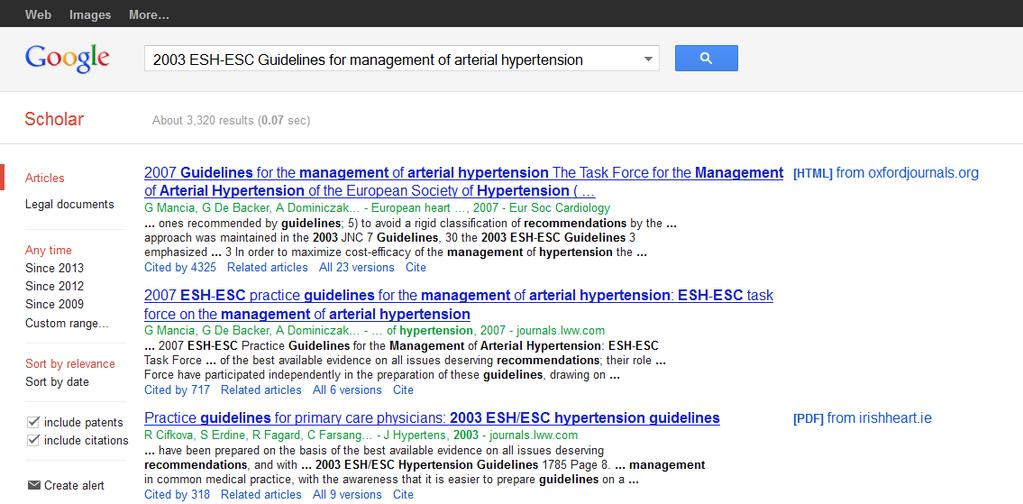View All 23 versions
Viewport: 1023px width, 504px height.
pos(357,267)
